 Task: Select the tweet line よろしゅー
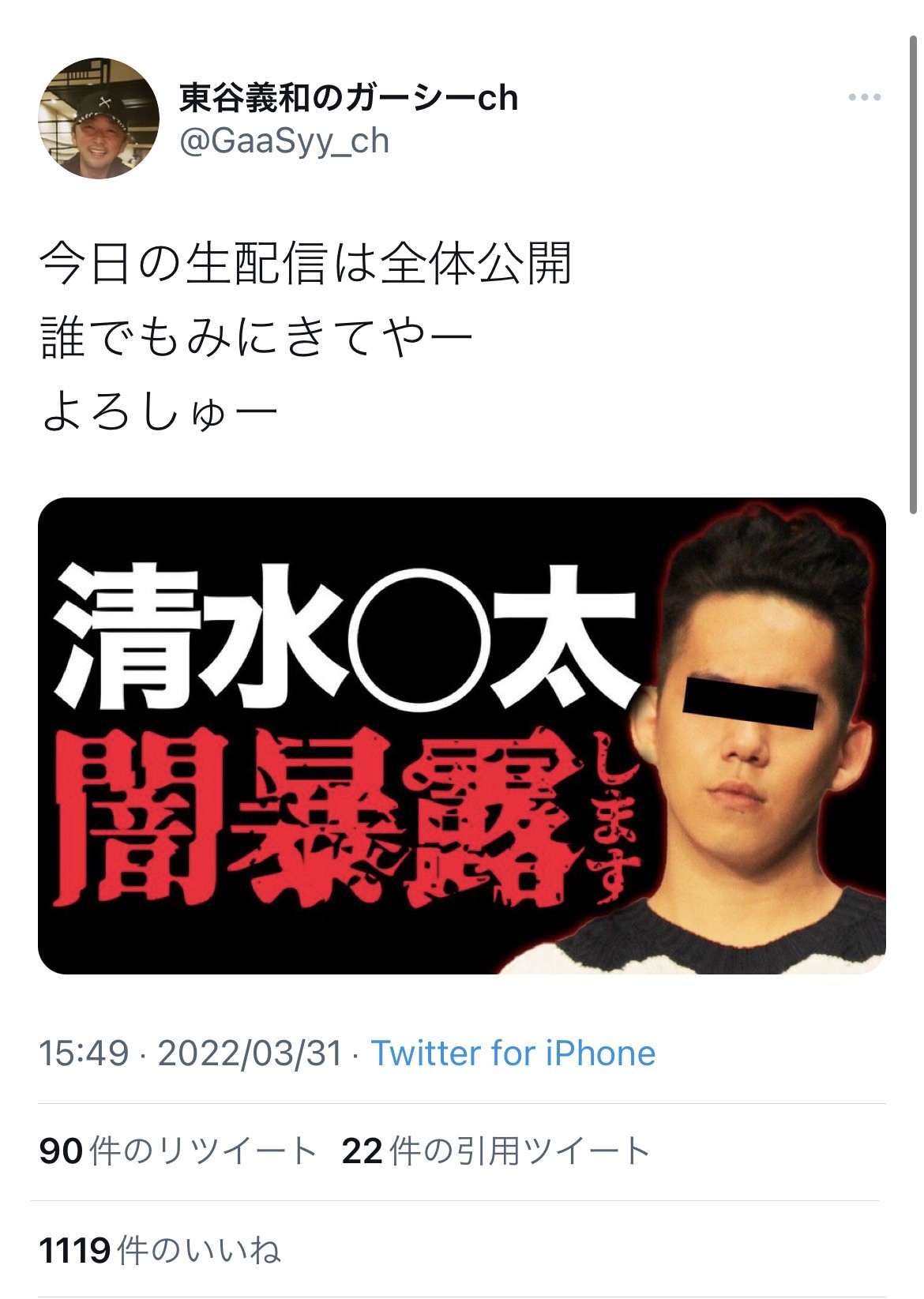160,412
